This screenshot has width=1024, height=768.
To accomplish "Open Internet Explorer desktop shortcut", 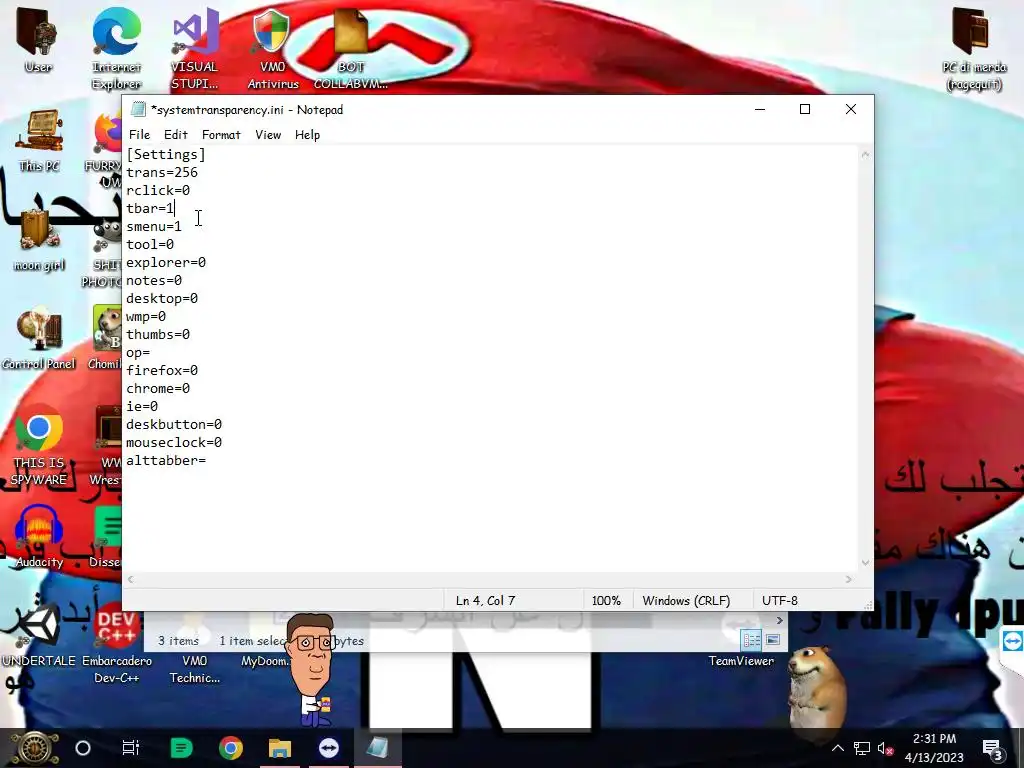I will click(116, 48).
